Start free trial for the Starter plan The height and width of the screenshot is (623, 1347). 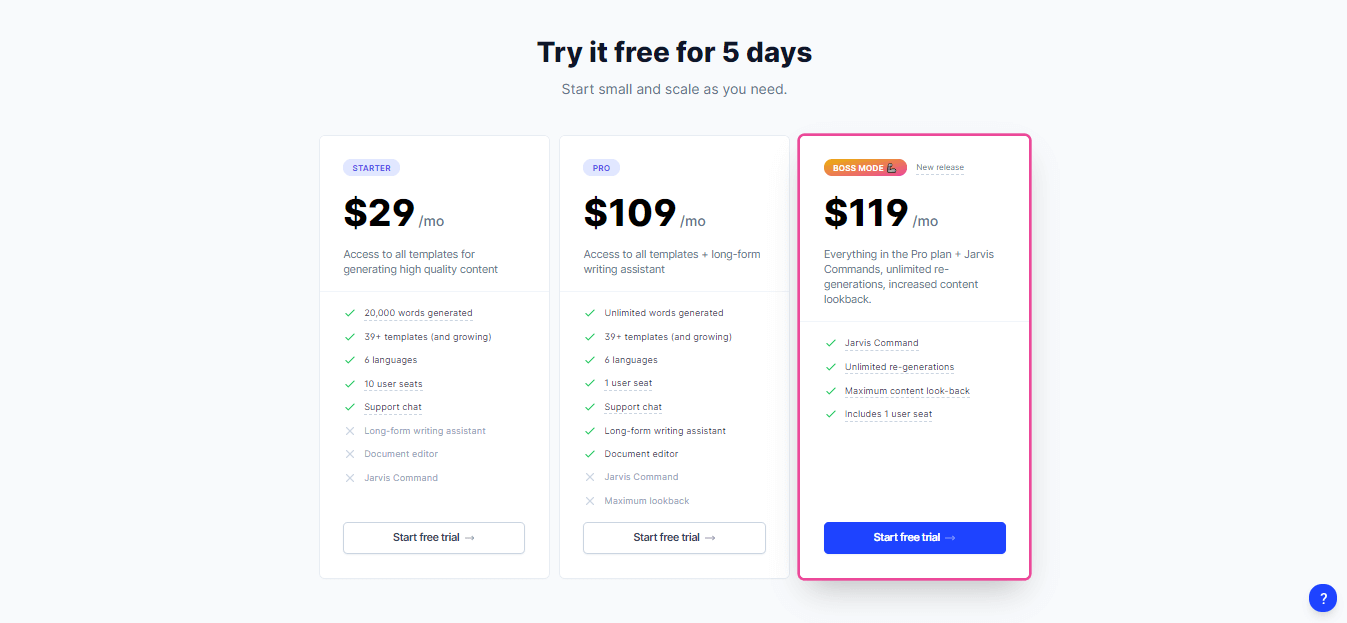tap(434, 538)
